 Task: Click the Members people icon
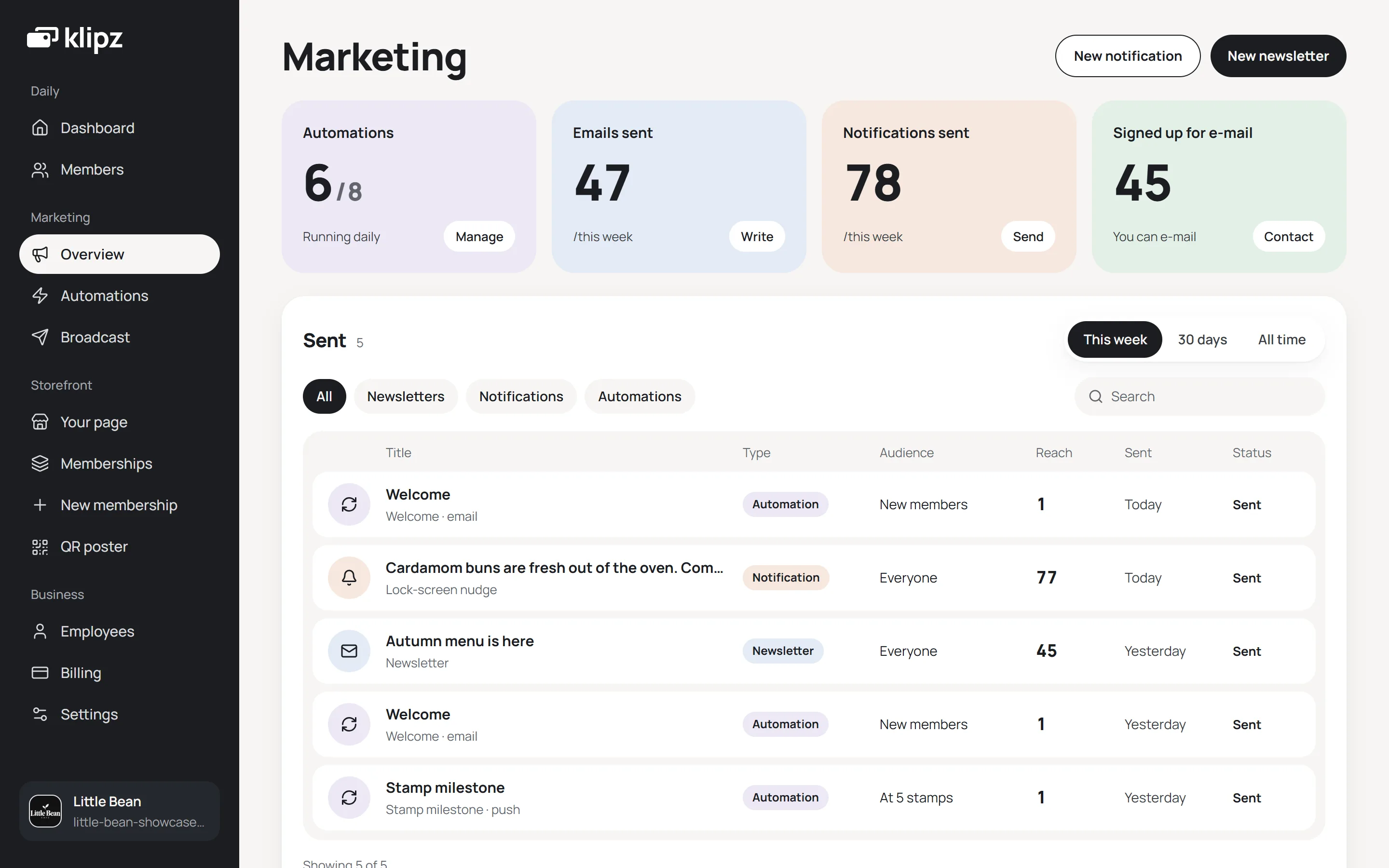click(40, 169)
